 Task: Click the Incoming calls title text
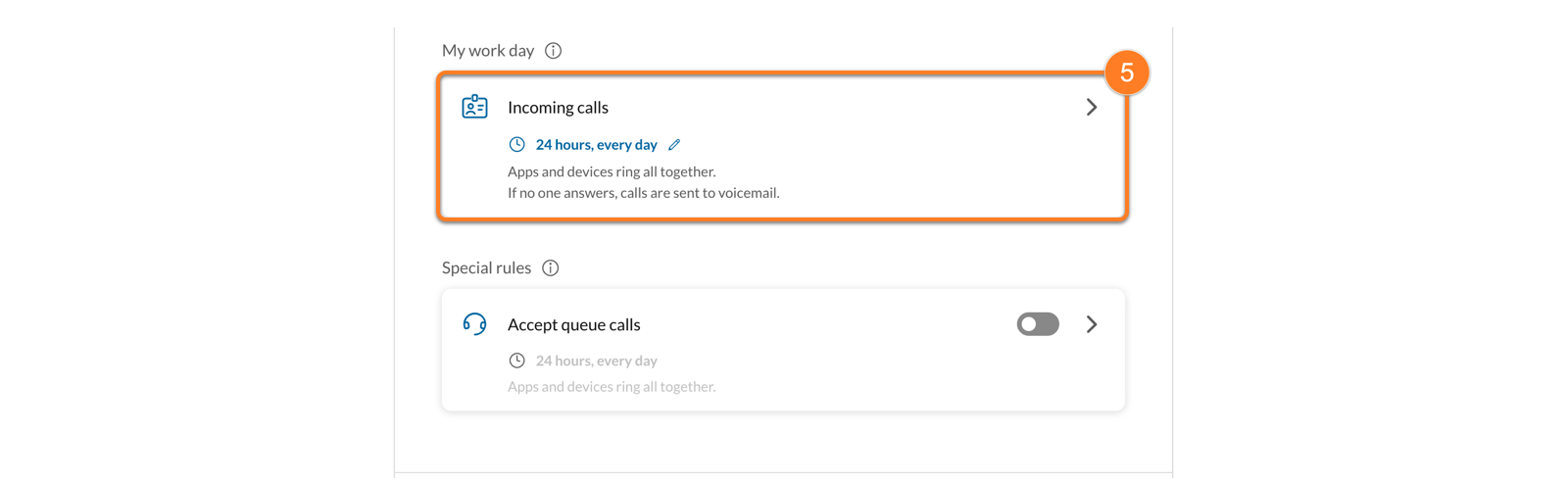[x=558, y=108]
